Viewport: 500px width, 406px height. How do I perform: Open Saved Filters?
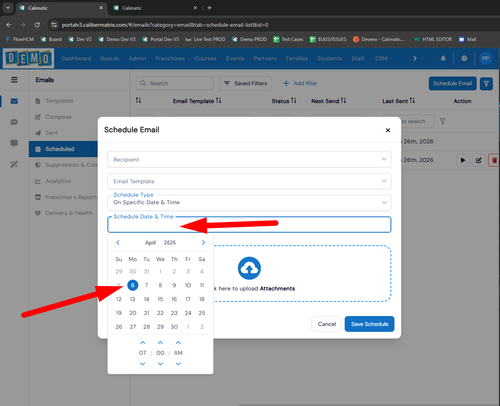click(245, 83)
